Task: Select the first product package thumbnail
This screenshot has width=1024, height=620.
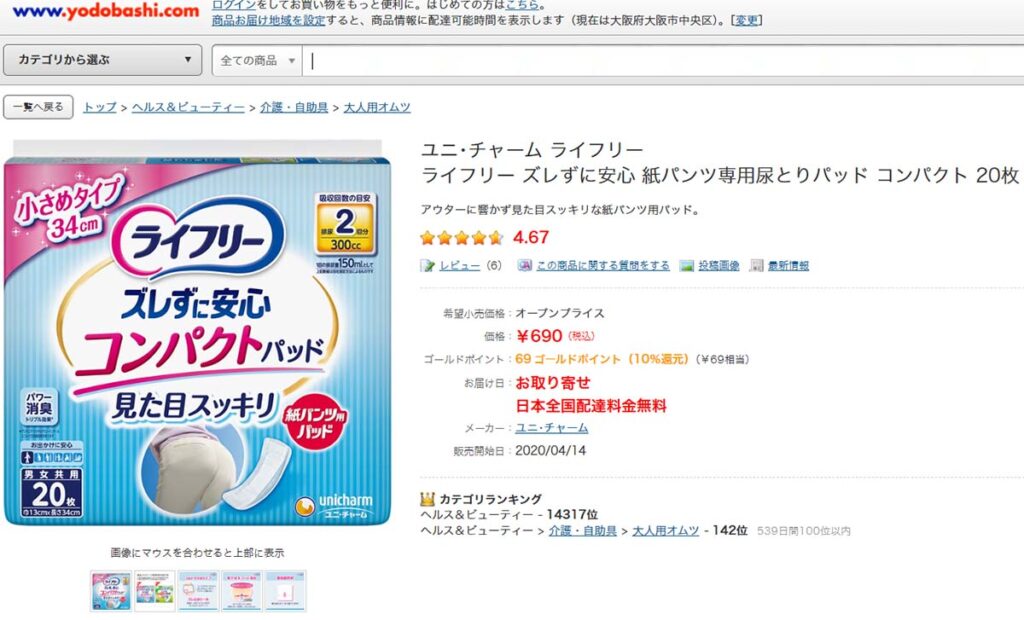Action: point(110,590)
